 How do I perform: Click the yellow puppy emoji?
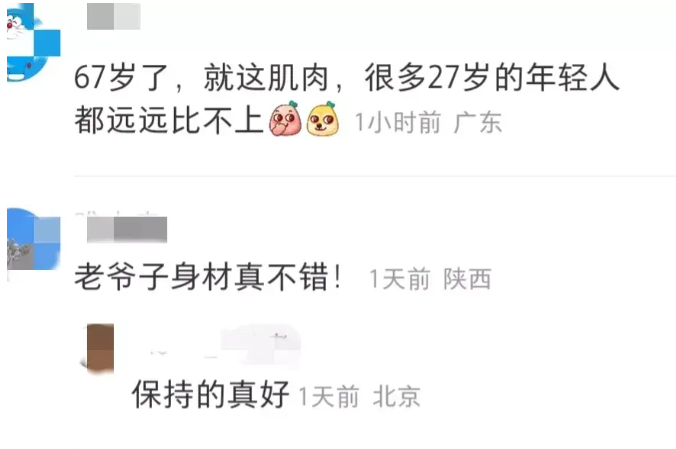pos(322,119)
